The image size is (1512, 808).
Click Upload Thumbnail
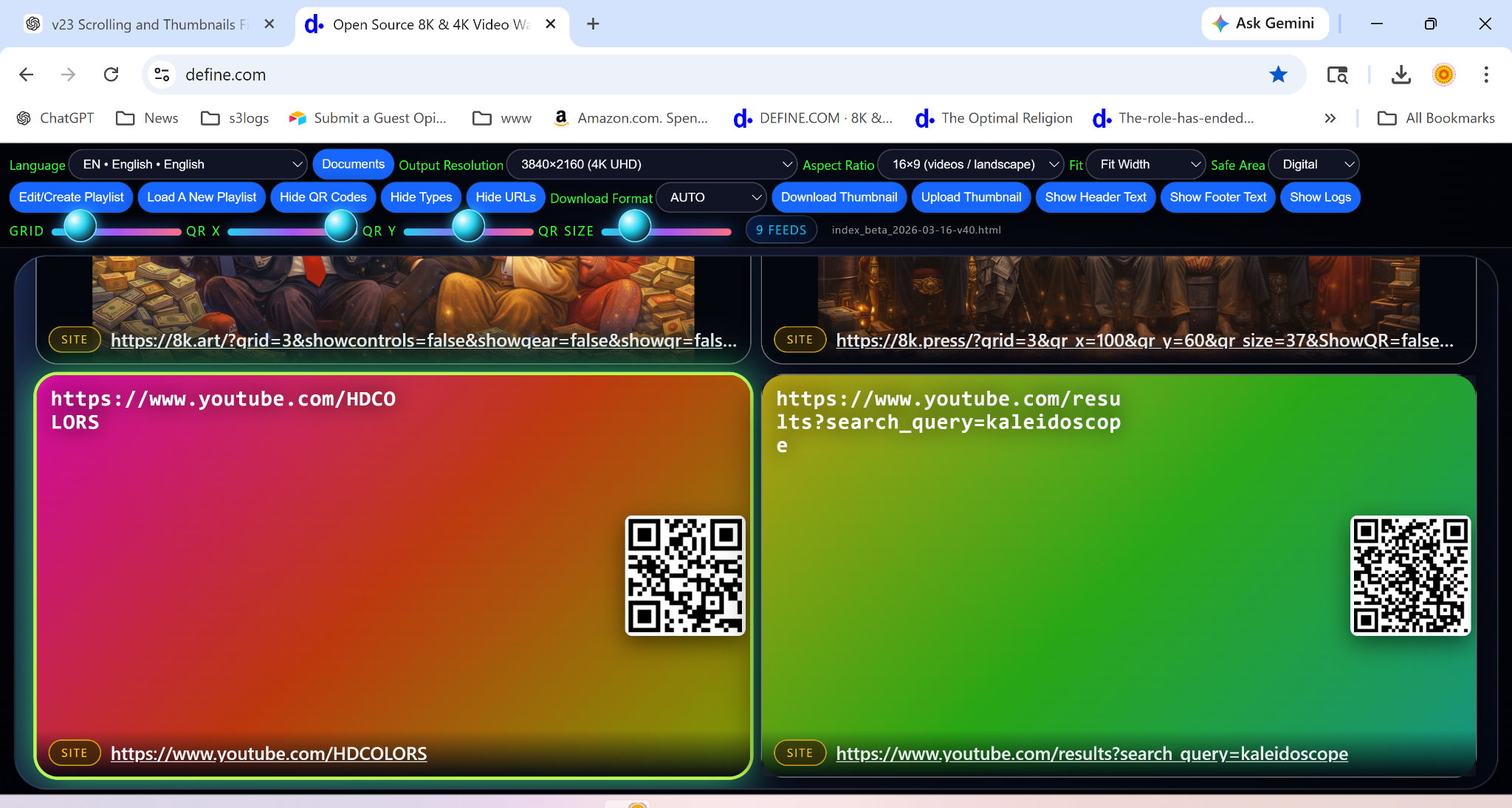point(972,197)
